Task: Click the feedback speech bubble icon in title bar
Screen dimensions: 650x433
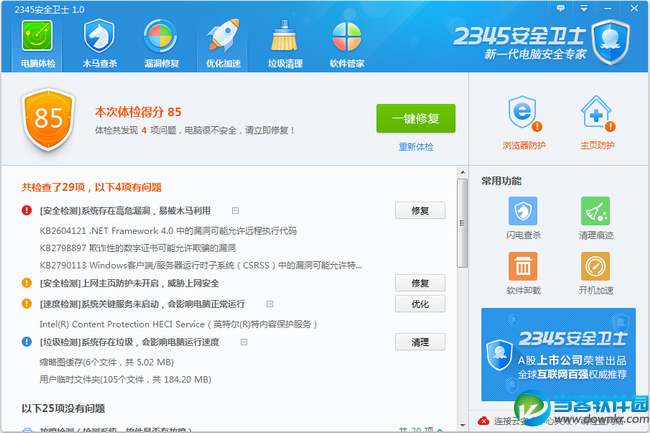Action: pos(561,8)
